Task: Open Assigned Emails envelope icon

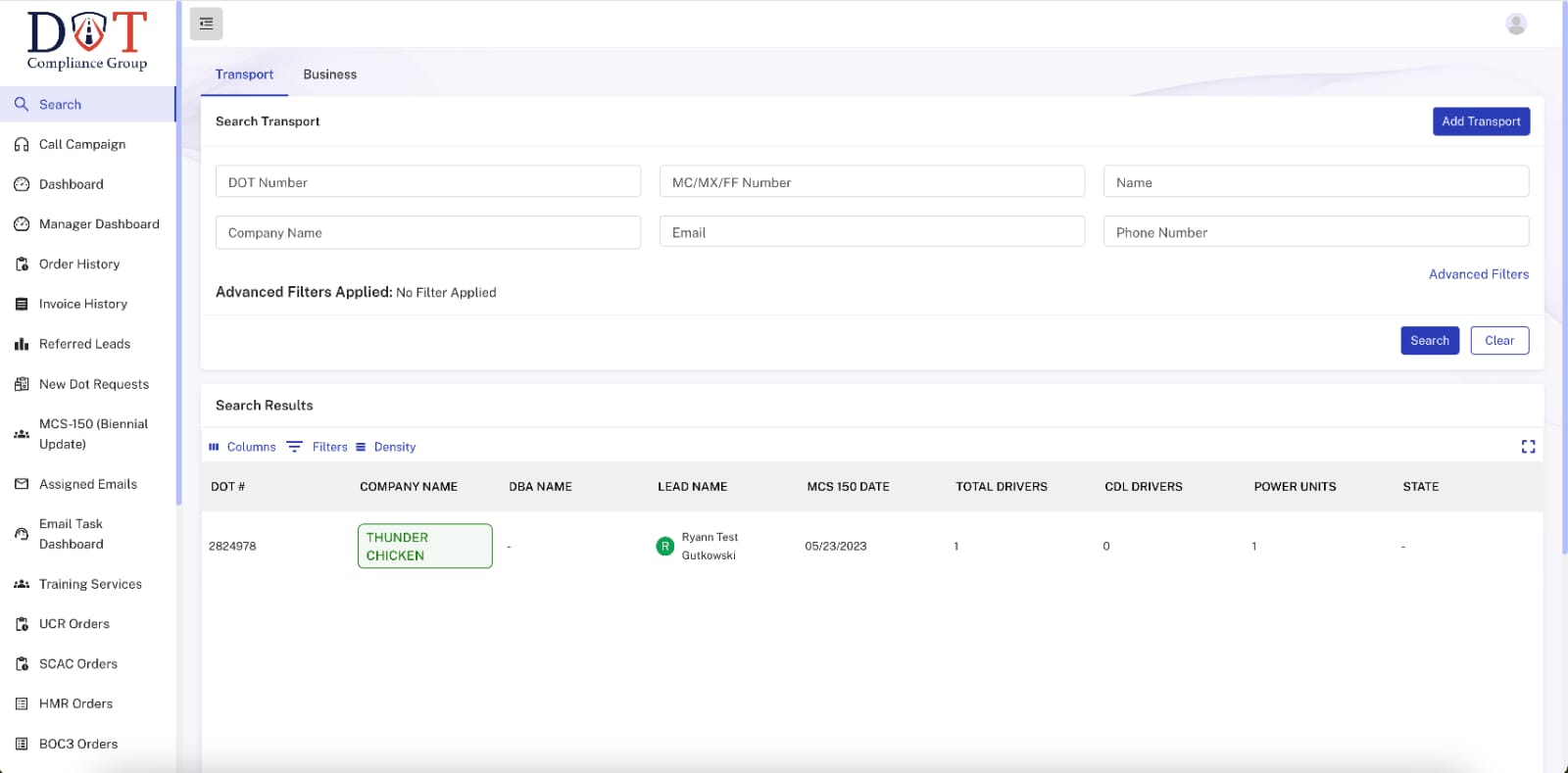Action: [22, 484]
